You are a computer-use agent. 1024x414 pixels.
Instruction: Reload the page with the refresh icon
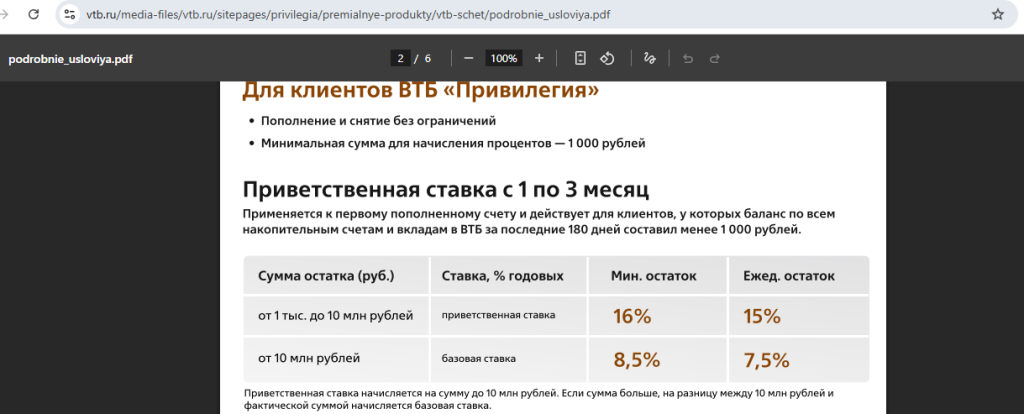[34, 15]
